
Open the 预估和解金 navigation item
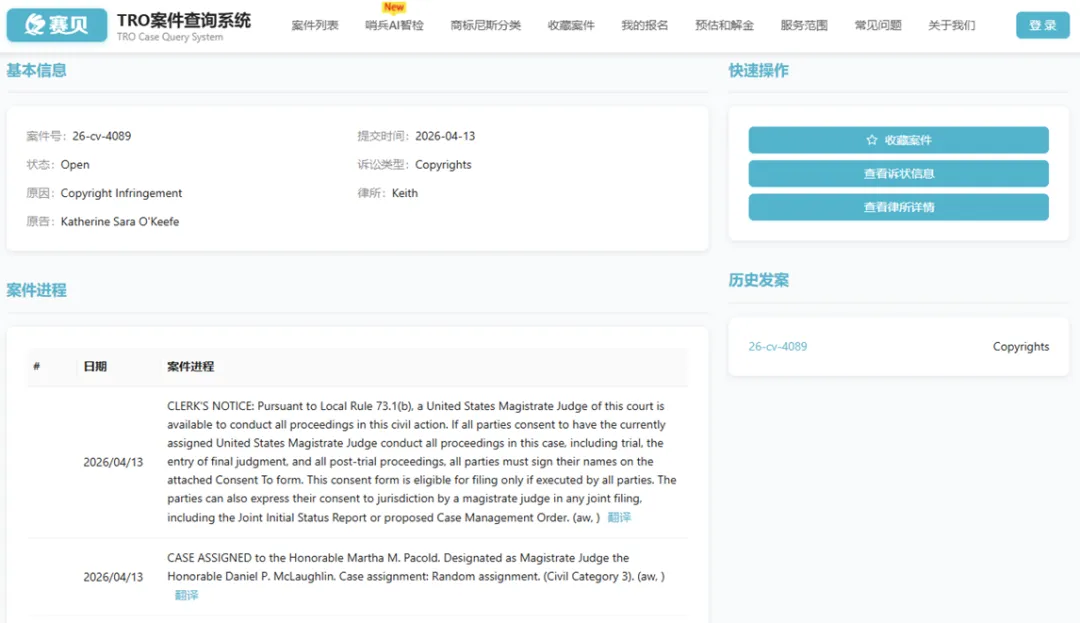[725, 25]
